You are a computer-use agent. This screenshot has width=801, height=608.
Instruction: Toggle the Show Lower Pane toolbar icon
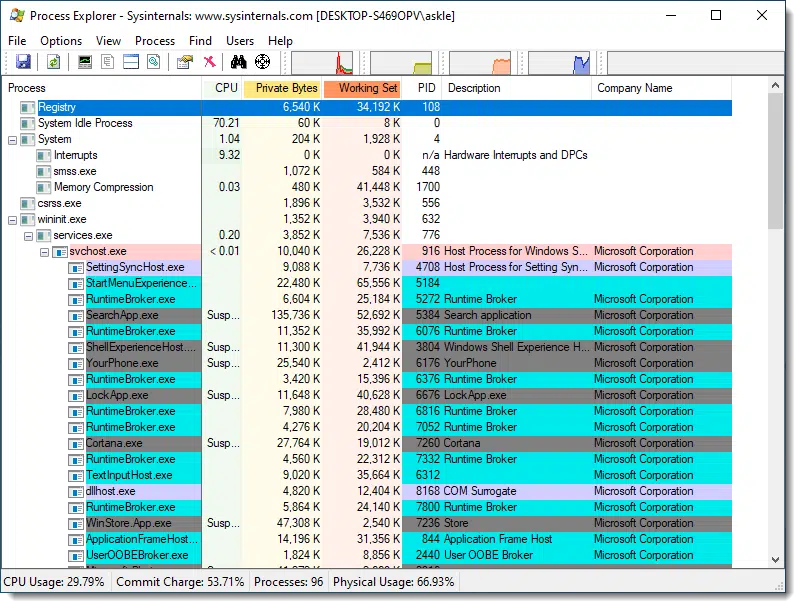point(131,62)
